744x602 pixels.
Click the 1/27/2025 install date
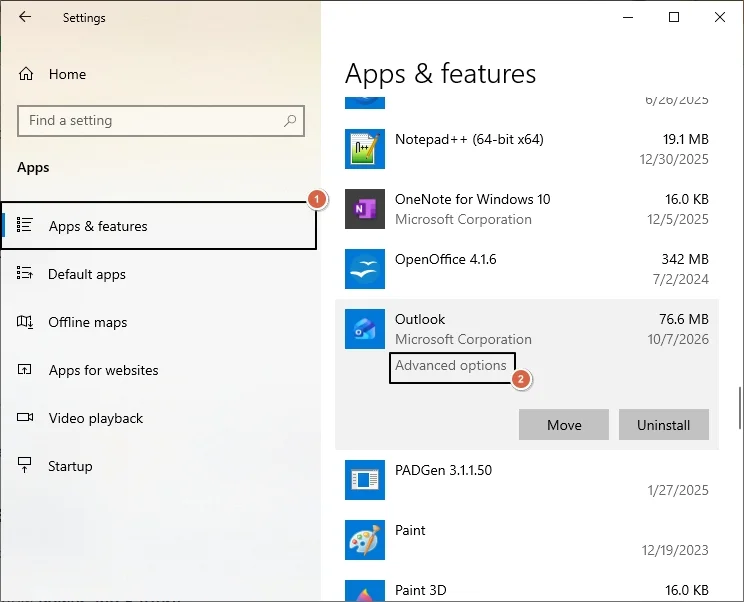click(678, 490)
